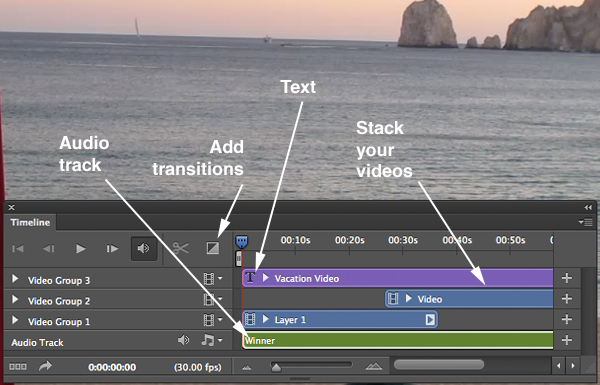The height and width of the screenshot is (385, 600).
Task: Open filmstrip menu for Video Group 2
Action: coord(213,299)
